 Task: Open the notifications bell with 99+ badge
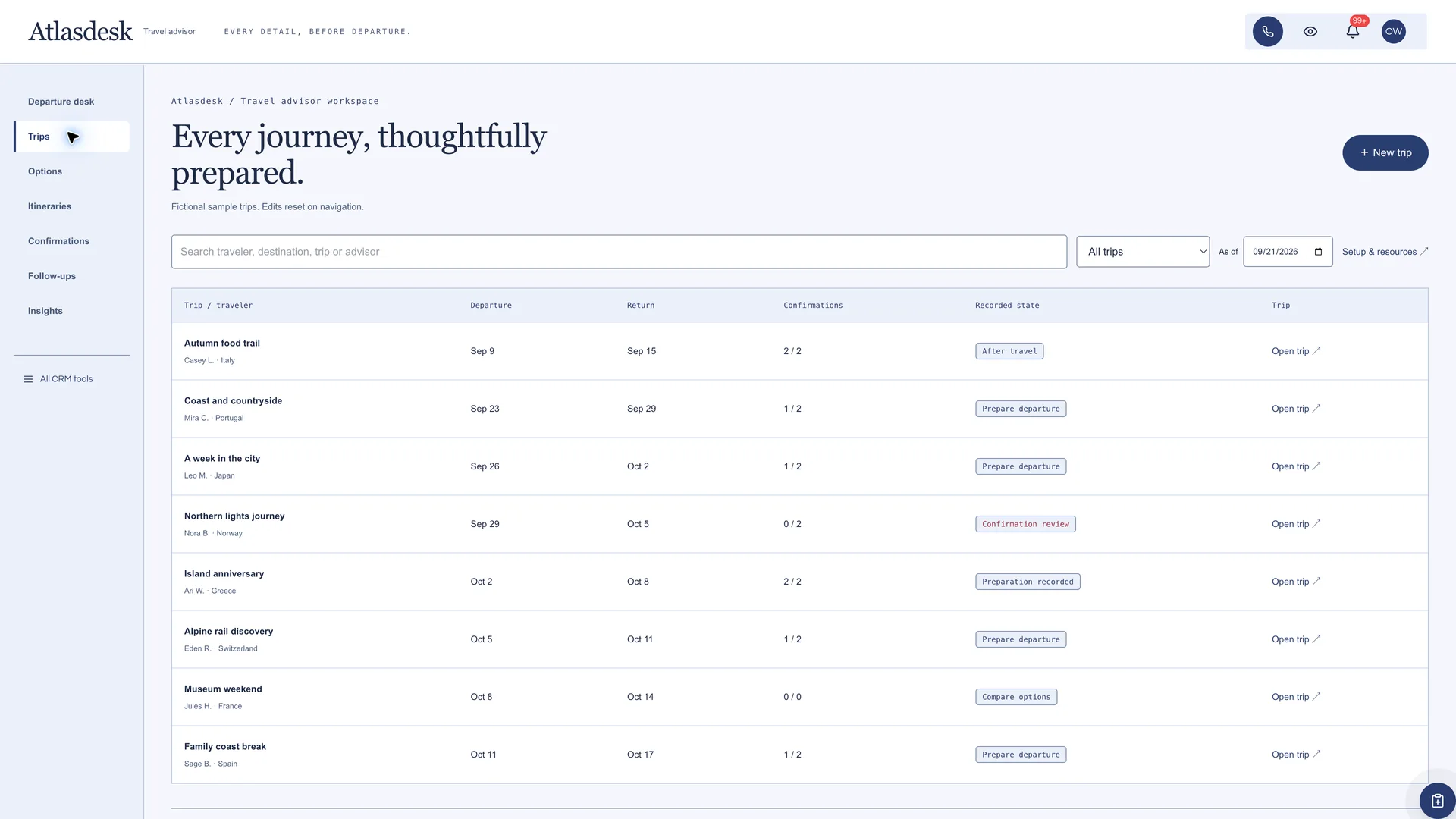1352,31
